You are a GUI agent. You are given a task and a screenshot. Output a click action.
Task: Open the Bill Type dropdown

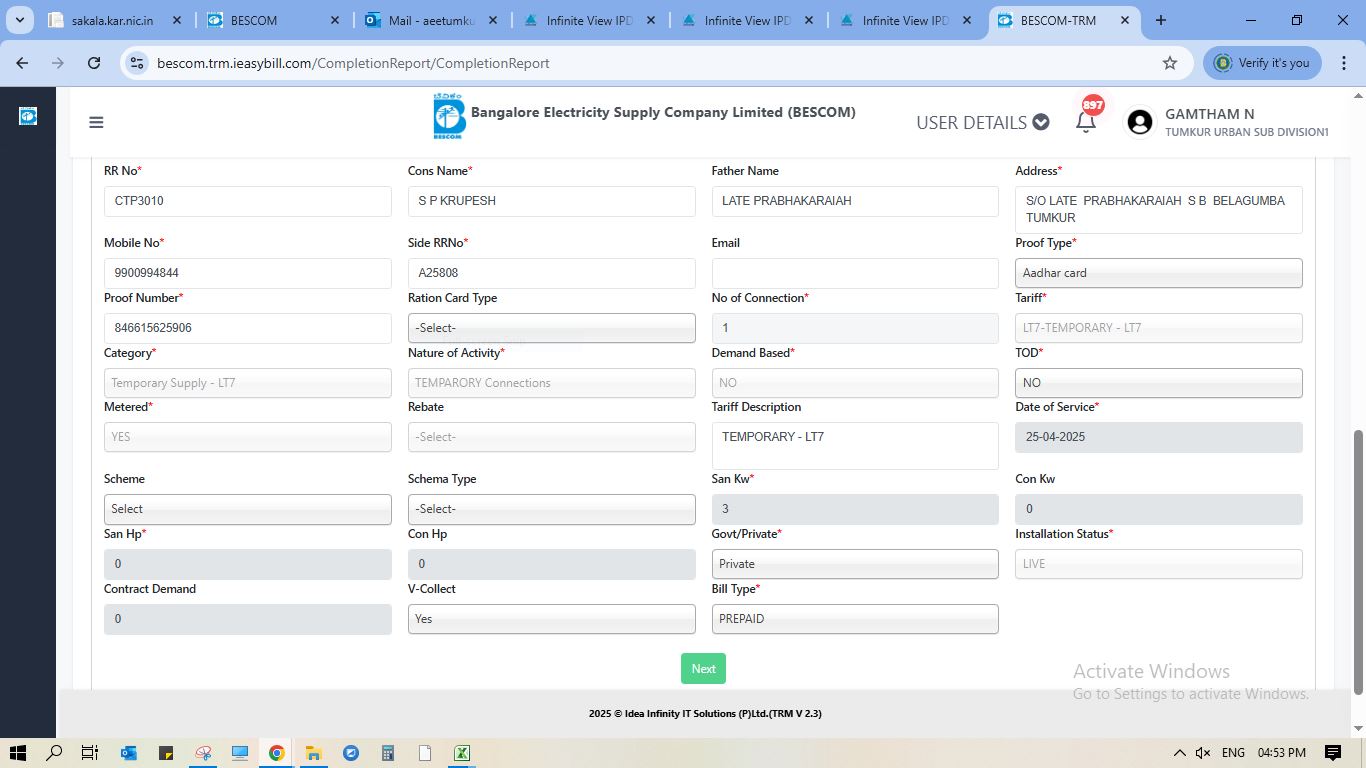pos(854,619)
